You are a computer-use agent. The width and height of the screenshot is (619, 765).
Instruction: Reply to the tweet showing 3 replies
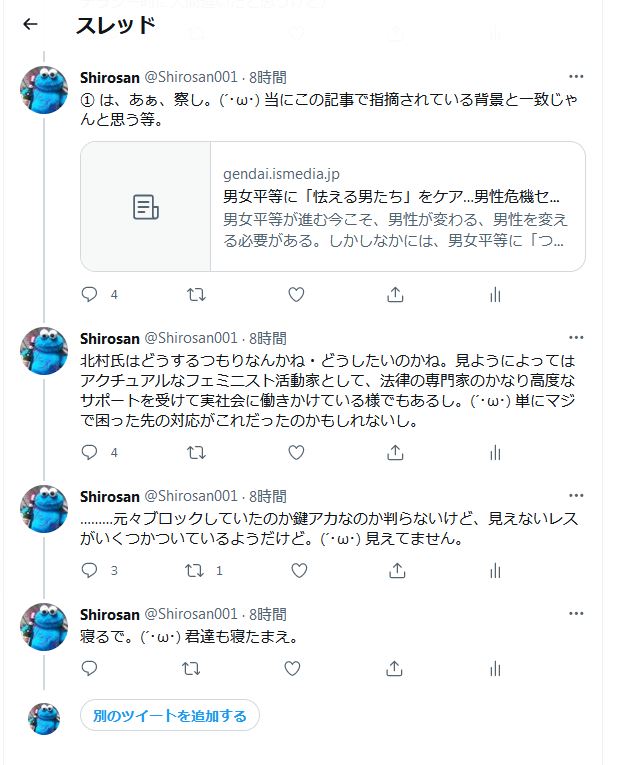pyautogui.click(x=89, y=570)
